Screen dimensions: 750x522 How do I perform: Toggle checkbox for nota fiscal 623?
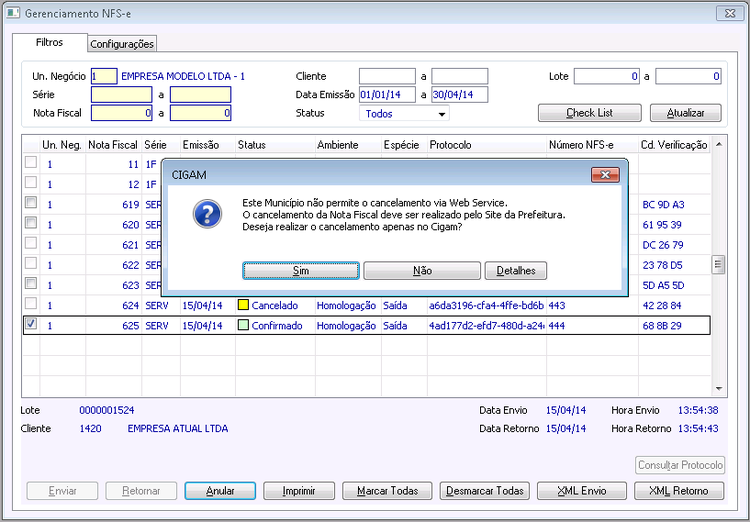coord(31,283)
